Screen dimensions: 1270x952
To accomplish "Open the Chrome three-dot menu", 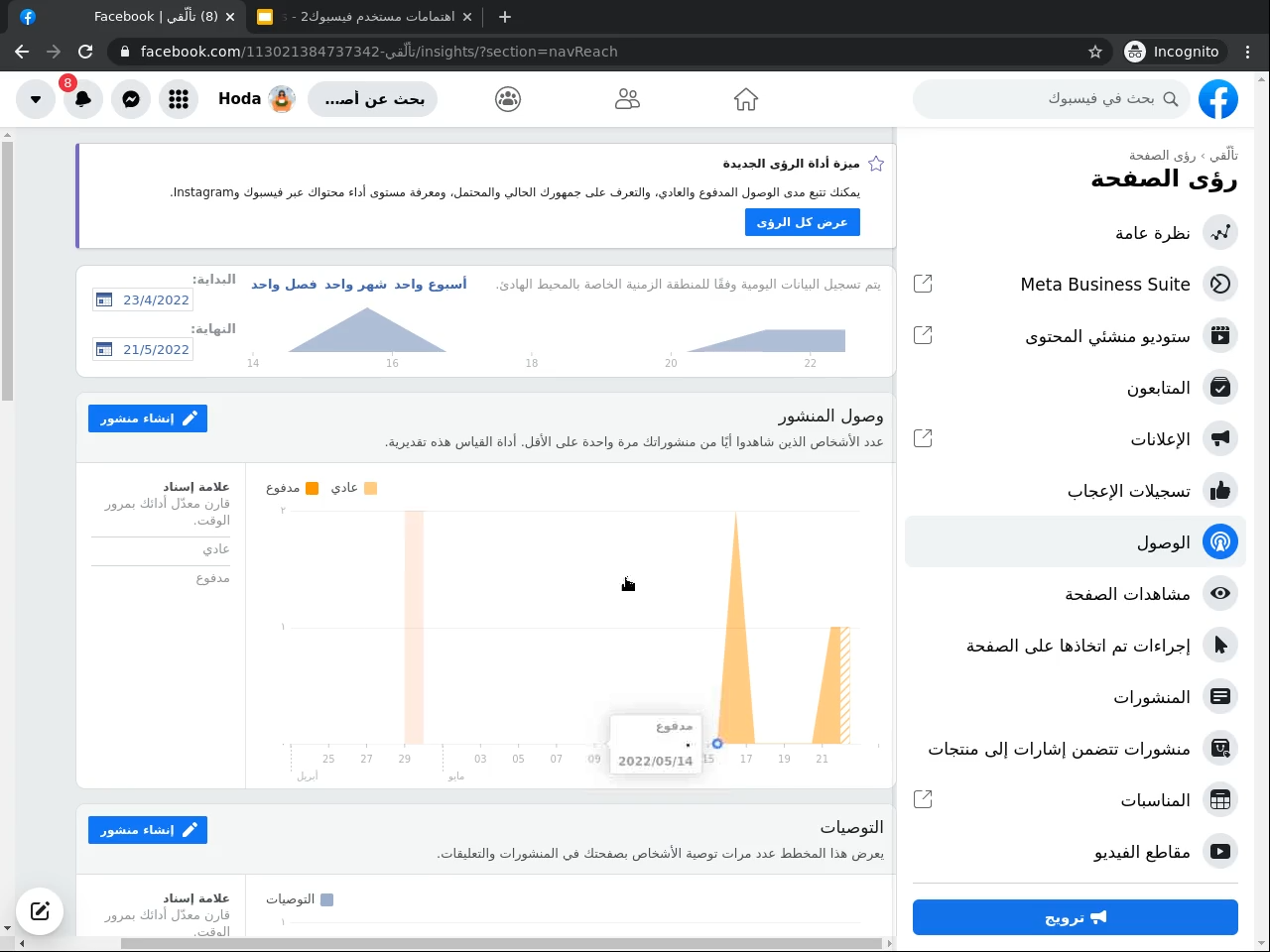I will pos(1248,52).
